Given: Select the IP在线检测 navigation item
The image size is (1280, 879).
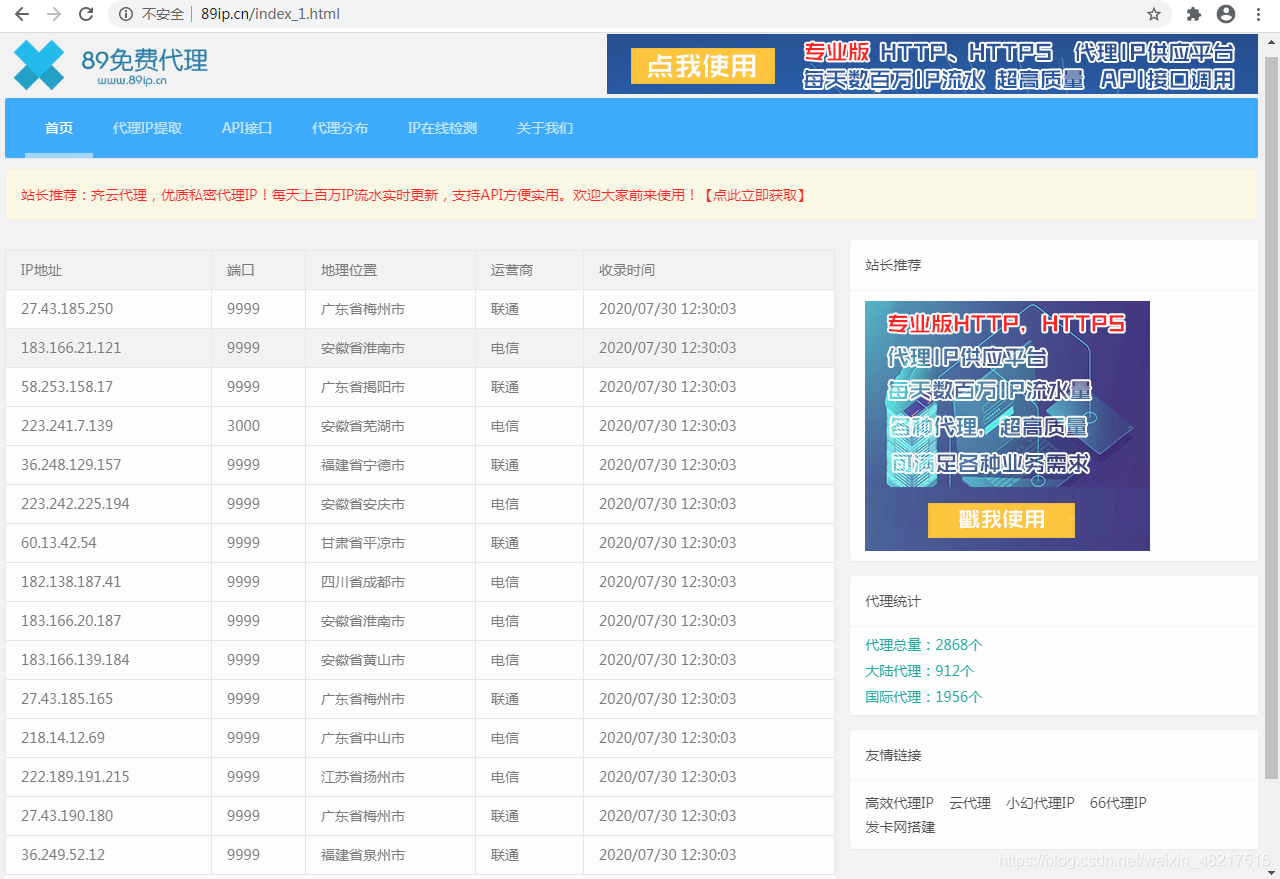Looking at the screenshot, I should tap(442, 128).
